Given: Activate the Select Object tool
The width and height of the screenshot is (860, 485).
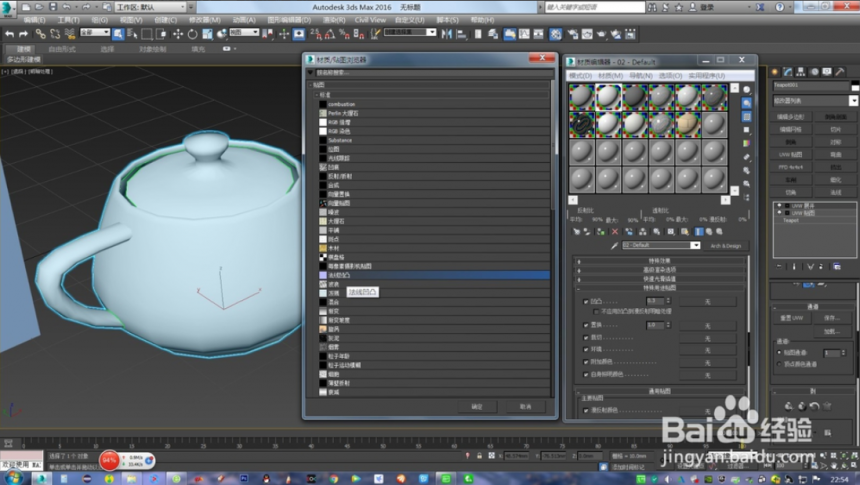Looking at the screenshot, I should pyautogui.click(x=118, y=34).
